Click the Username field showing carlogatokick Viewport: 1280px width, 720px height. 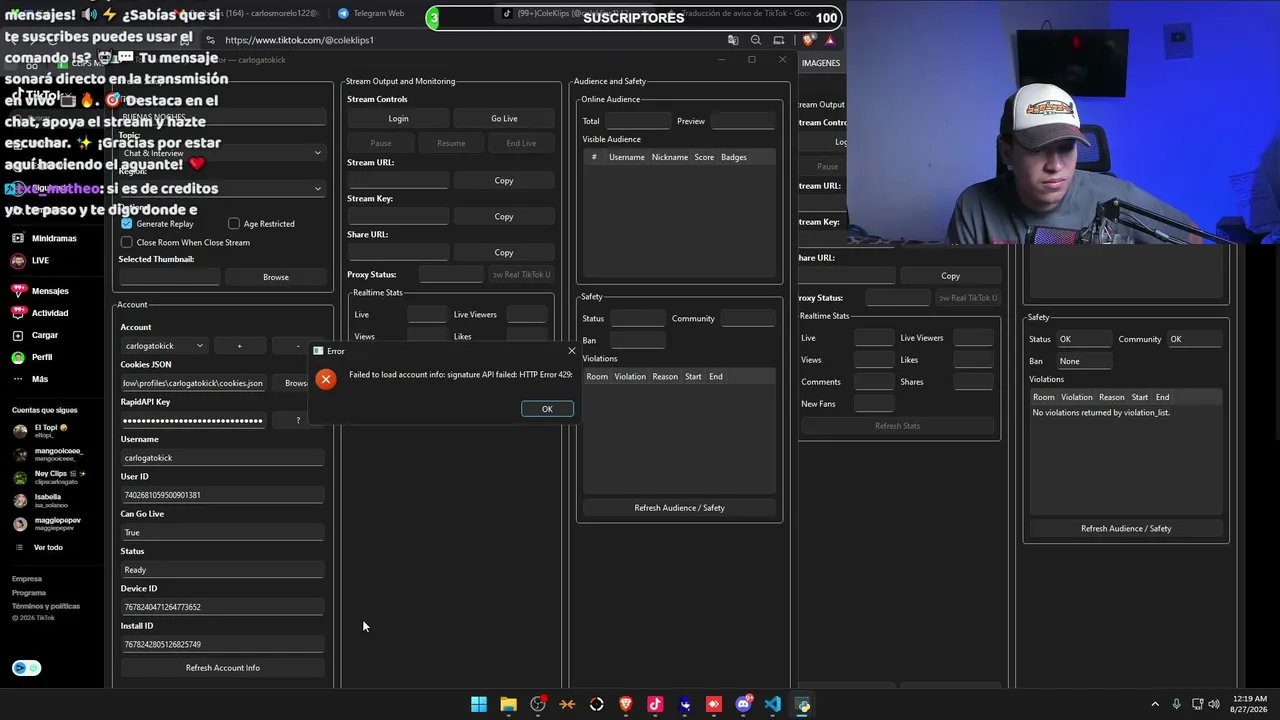pos(223,458)
